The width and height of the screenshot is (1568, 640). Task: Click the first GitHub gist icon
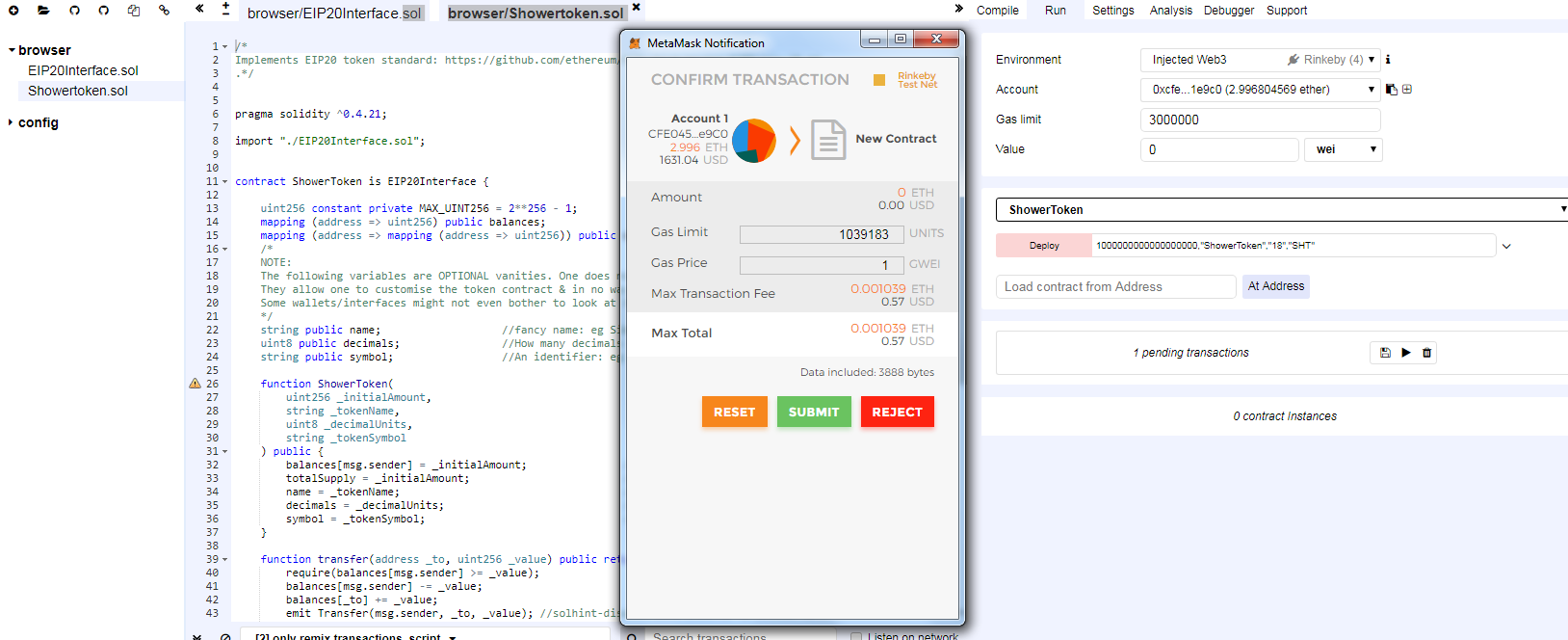(x=74, y=11)
